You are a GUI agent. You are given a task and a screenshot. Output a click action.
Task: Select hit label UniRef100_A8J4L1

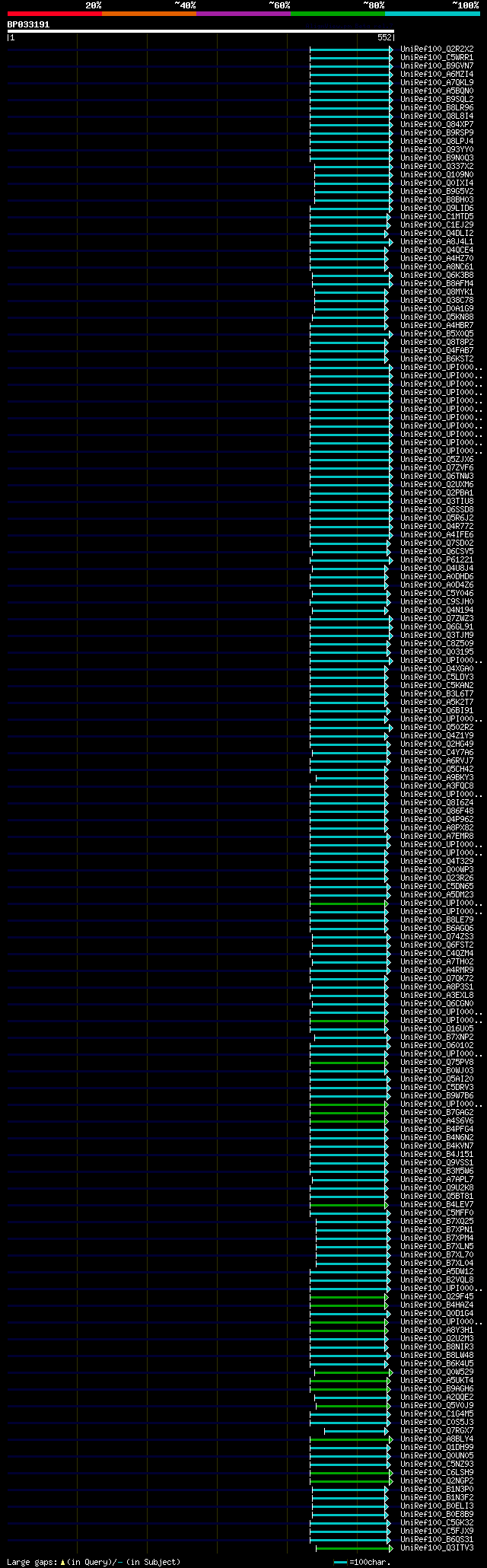click(x=437, y=241)
